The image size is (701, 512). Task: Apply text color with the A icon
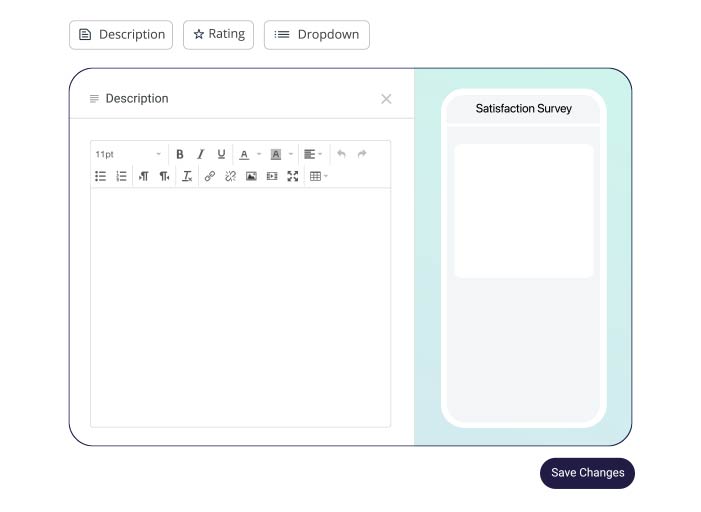click(244, 154)
